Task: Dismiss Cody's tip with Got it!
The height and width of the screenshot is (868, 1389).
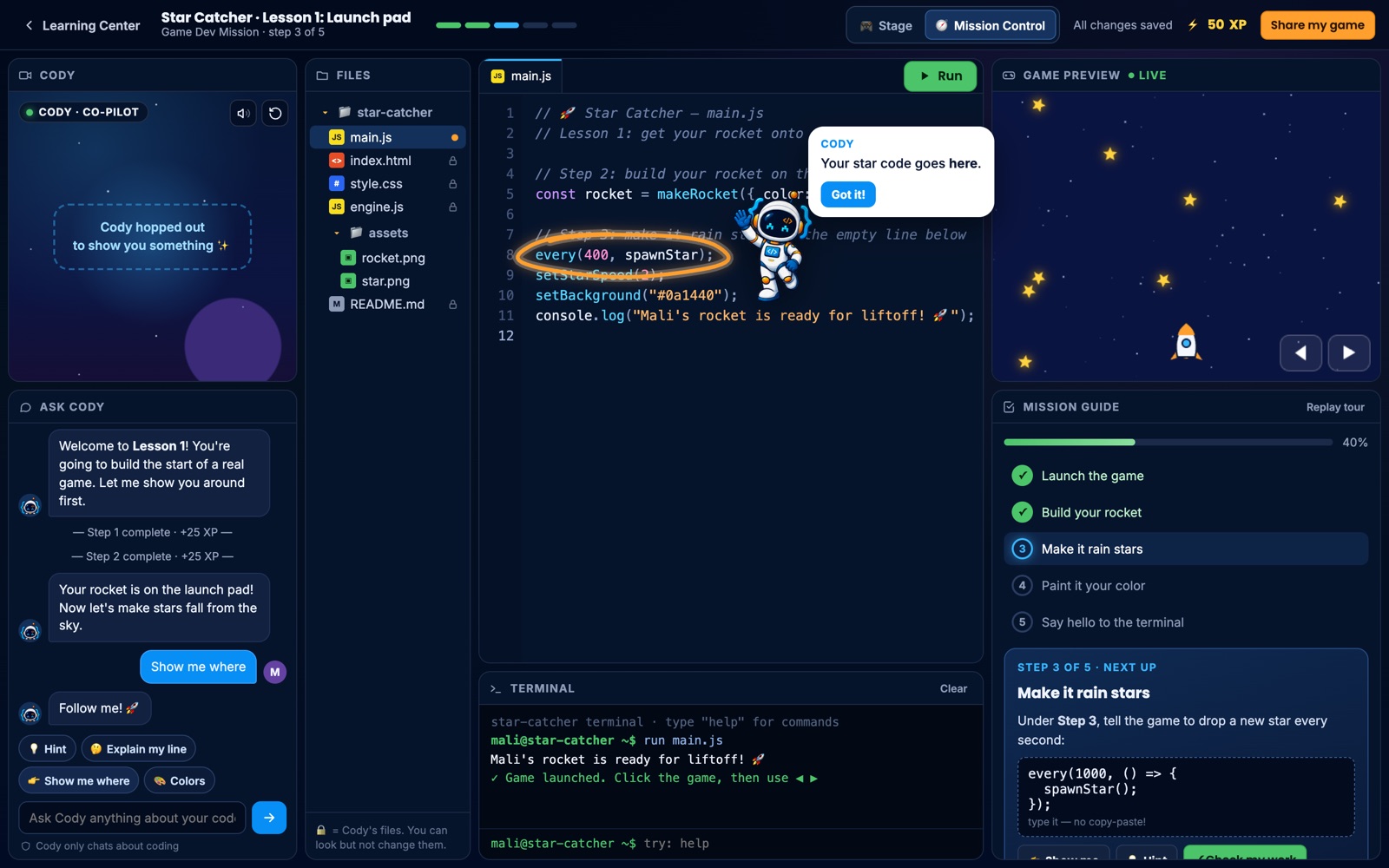Action: [848, 194]
